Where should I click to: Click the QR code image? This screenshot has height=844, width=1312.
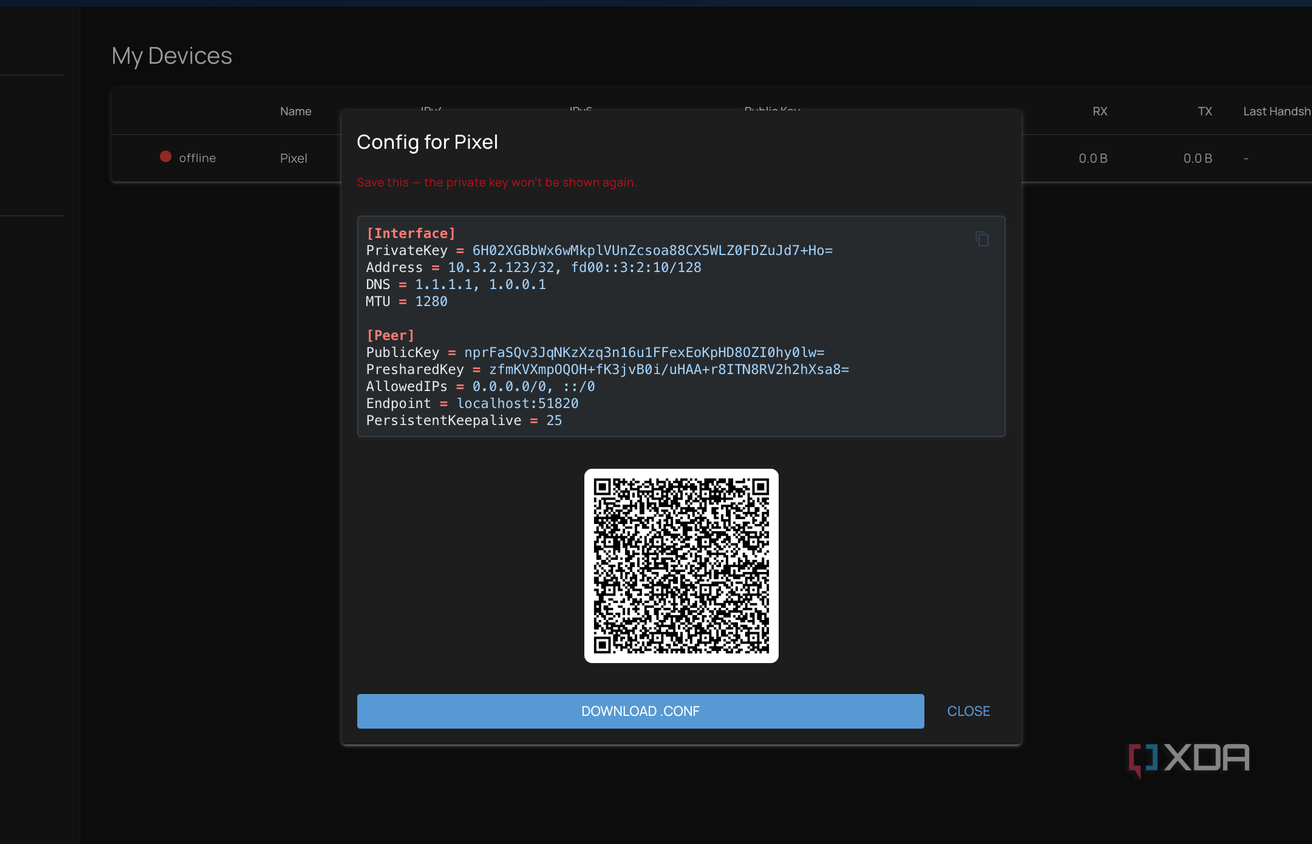681,566
